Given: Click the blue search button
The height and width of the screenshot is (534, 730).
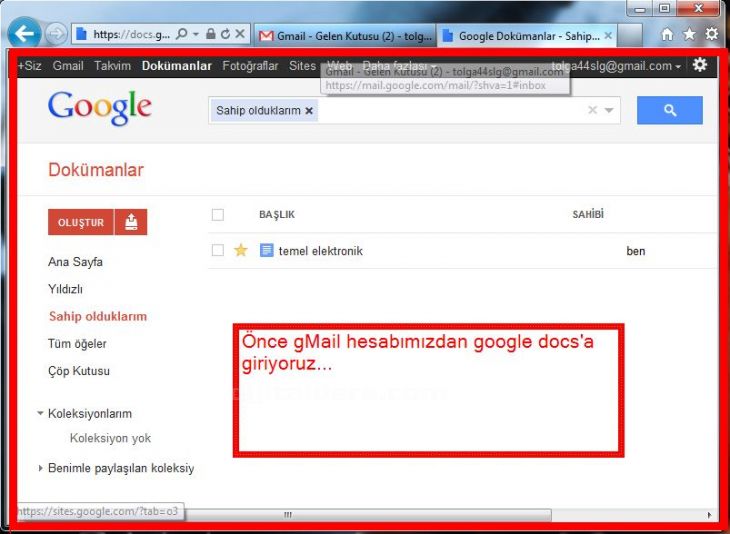Looking at the screenshot, I should click(669, 110).
